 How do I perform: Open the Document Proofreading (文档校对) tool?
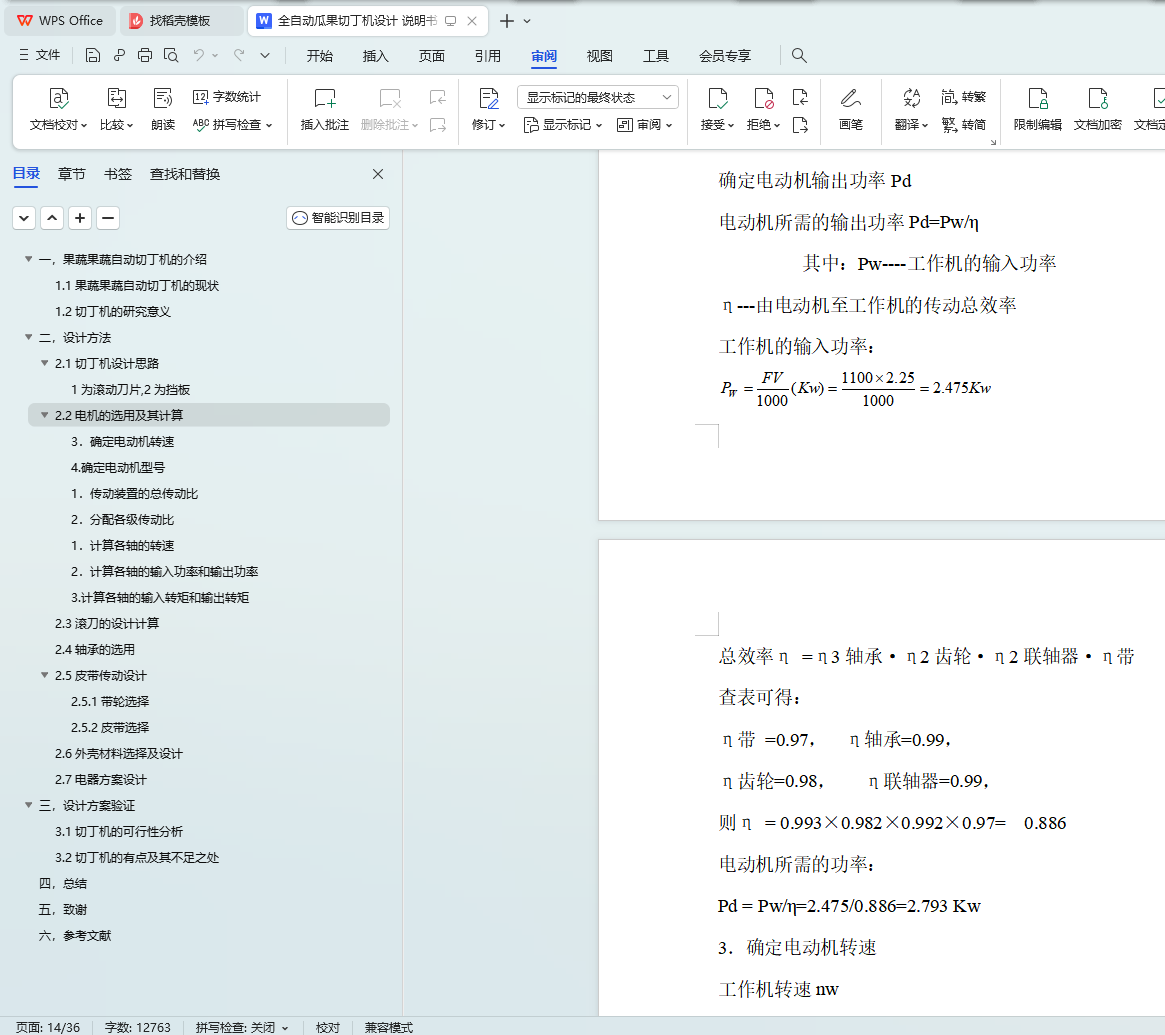click(x=59, y=108)
